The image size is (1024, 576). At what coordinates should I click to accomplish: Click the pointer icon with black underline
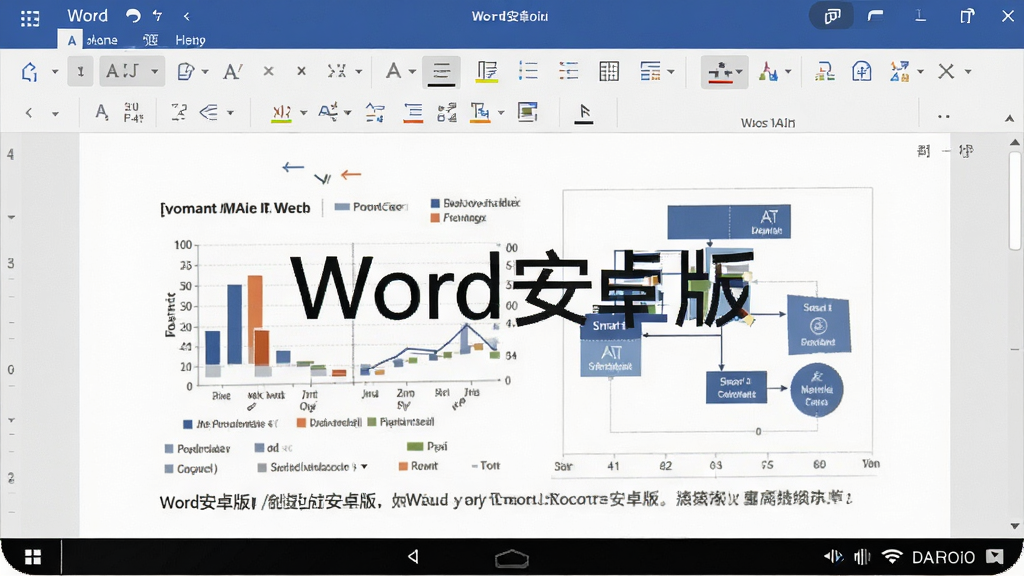(x=584, y=113)
